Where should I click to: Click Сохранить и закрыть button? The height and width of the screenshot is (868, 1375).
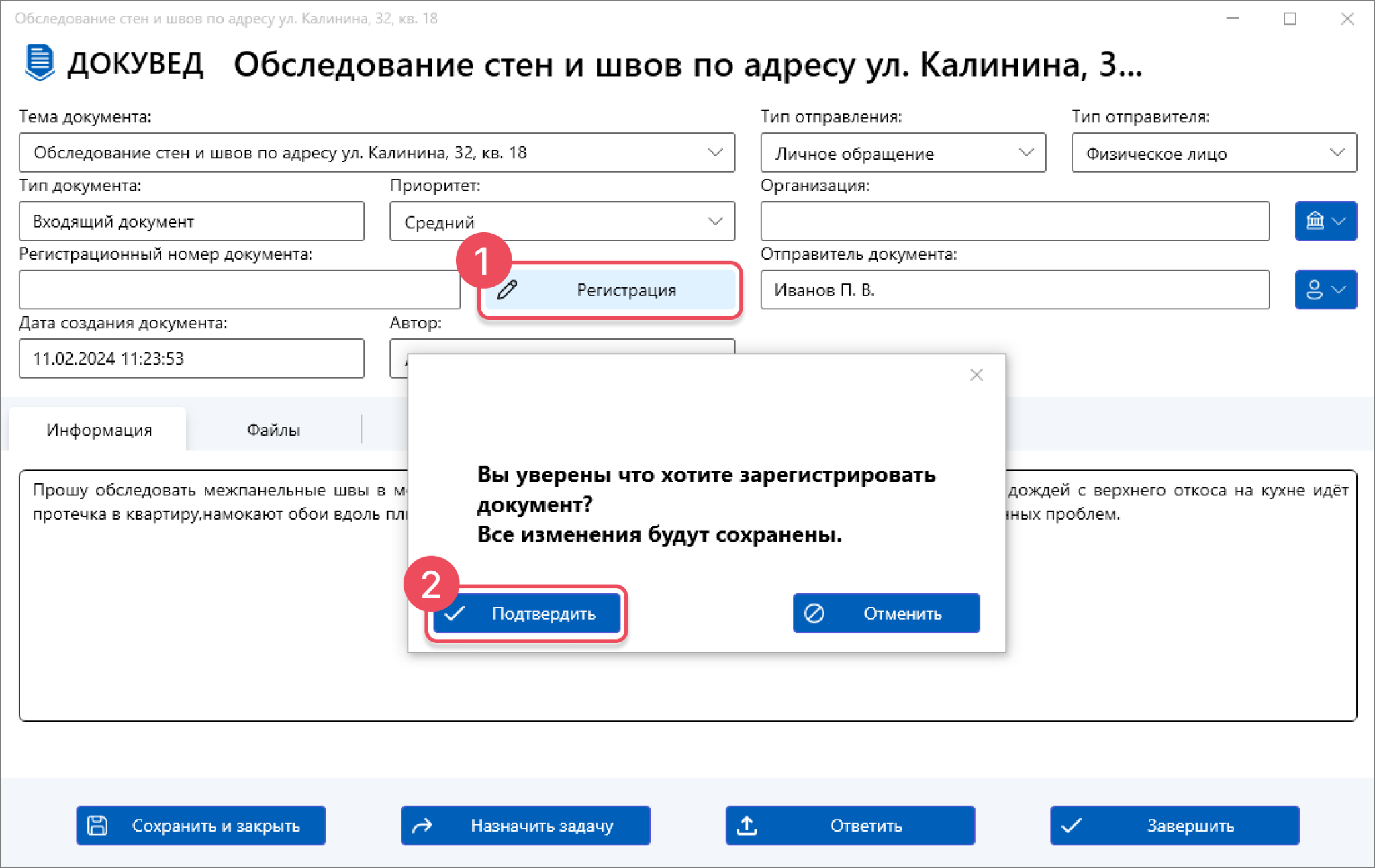tap(201, 825)
